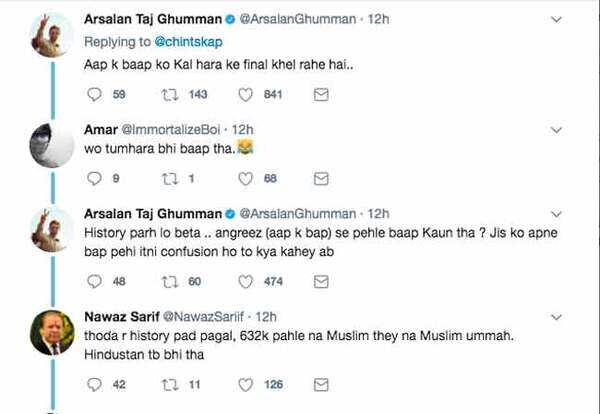Open the @ImmortalizeBoi profile handle
The width and height of the screenshot is (600, 414).
click(x=177, y=129)
